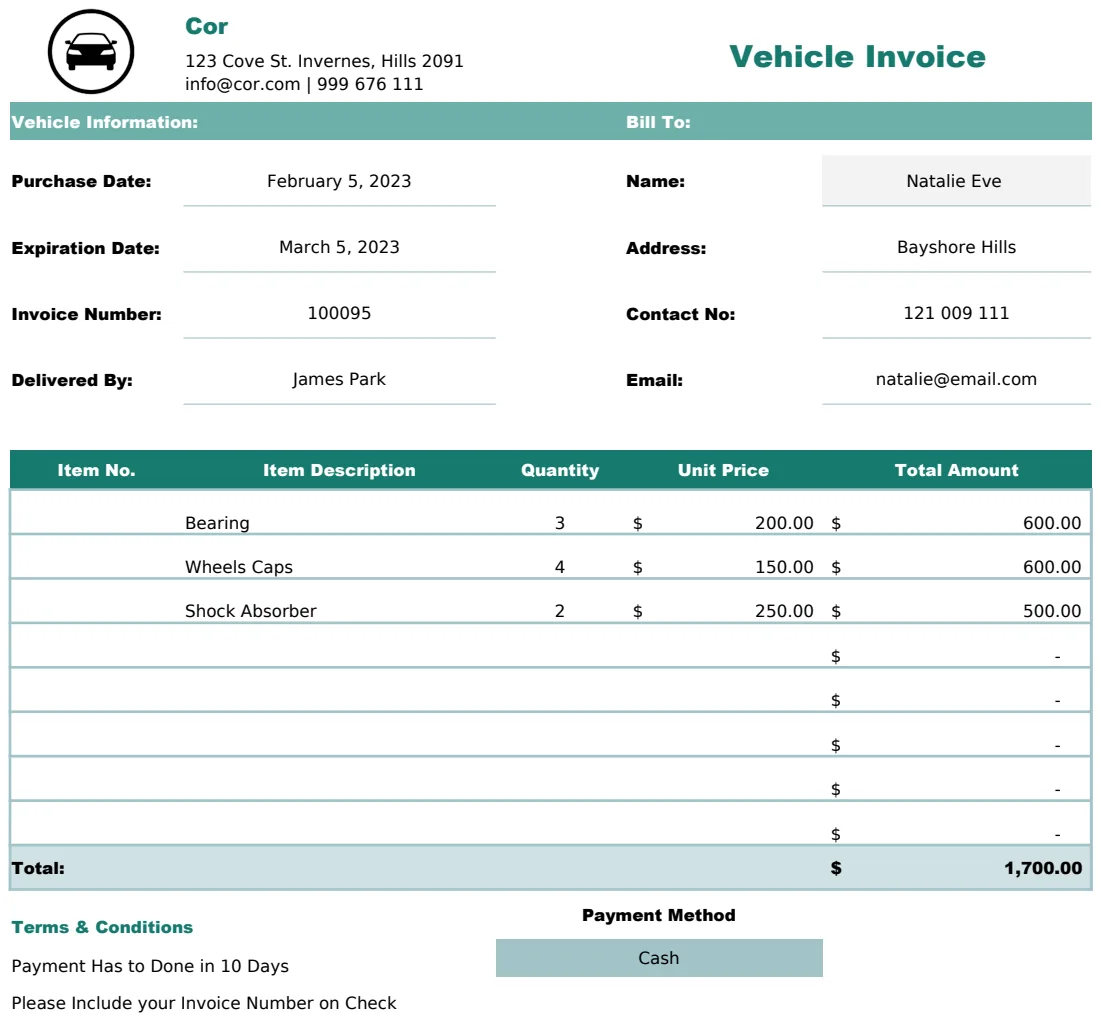Click the Bill To header
This screenshot has height=1020, width=1101.
658,122
